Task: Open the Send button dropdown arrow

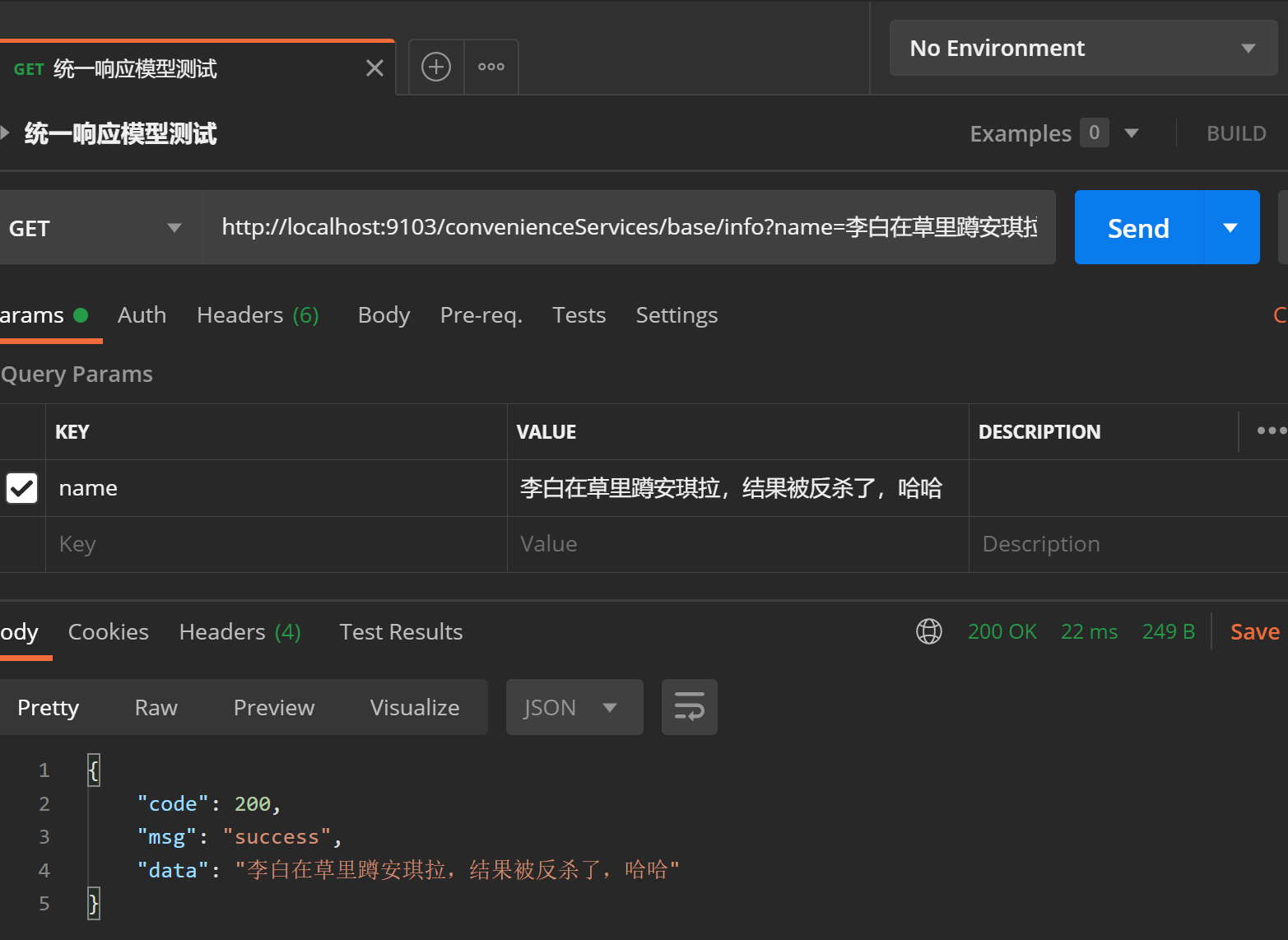Action: [1231, 228]
